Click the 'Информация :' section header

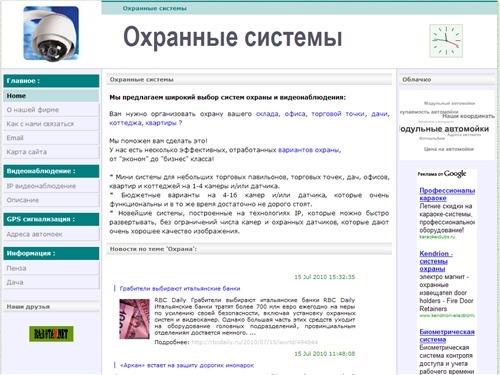pyautogui.click(x=51, y=253)
